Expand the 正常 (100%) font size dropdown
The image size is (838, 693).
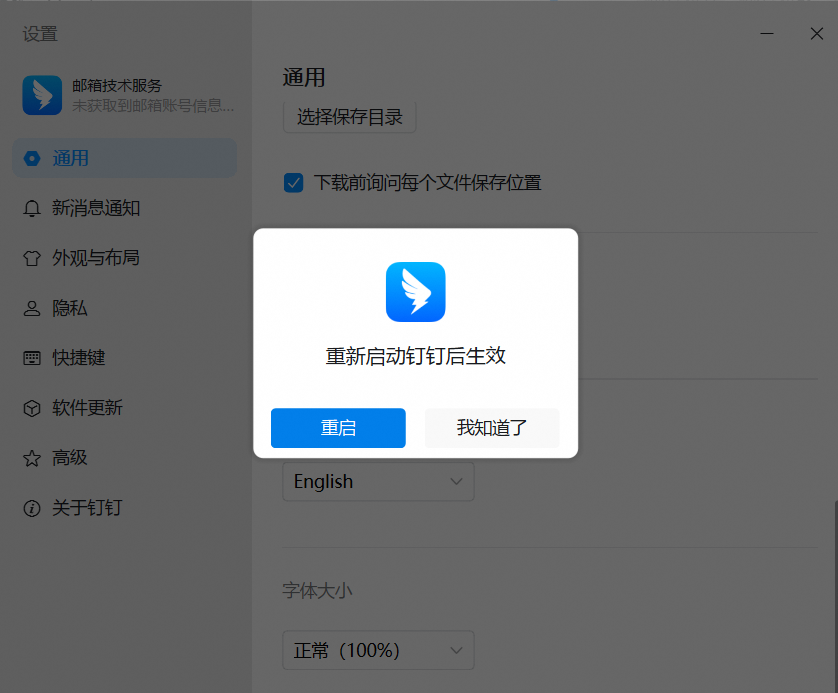point(378,651)
